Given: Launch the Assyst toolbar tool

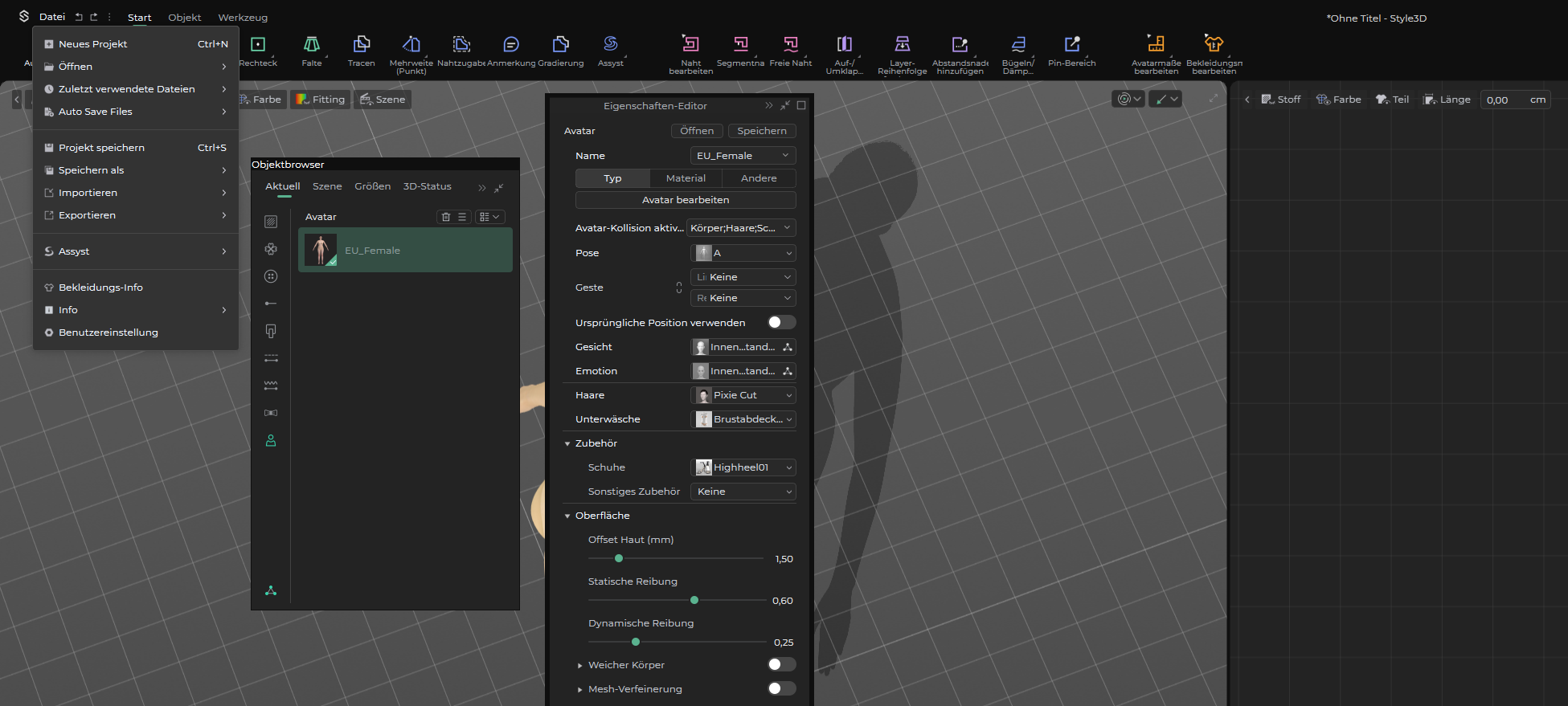Looking at the screenshot, I should (611, 51).
